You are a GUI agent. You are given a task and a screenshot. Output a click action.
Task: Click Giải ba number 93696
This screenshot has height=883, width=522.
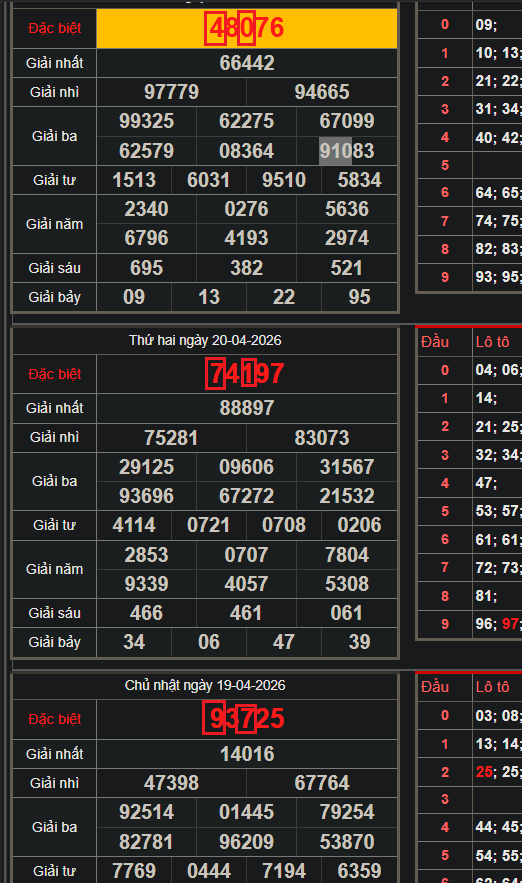pos(146,496)
